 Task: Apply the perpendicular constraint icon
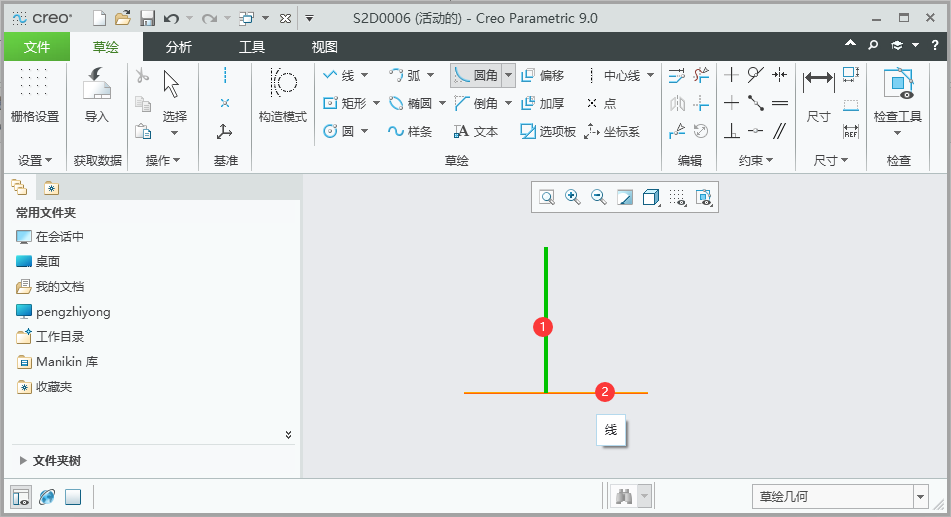pos(731,131)
